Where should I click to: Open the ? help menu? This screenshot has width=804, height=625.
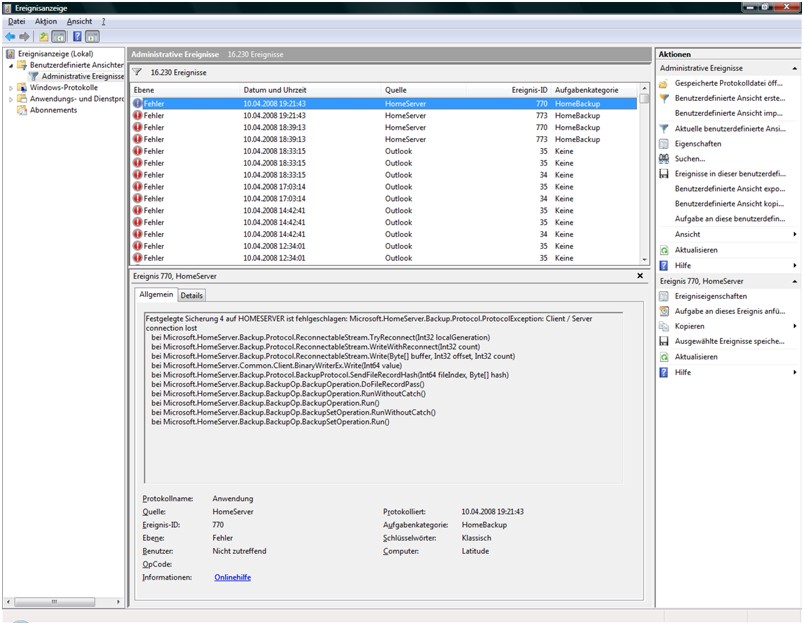[x=103, y=21]
